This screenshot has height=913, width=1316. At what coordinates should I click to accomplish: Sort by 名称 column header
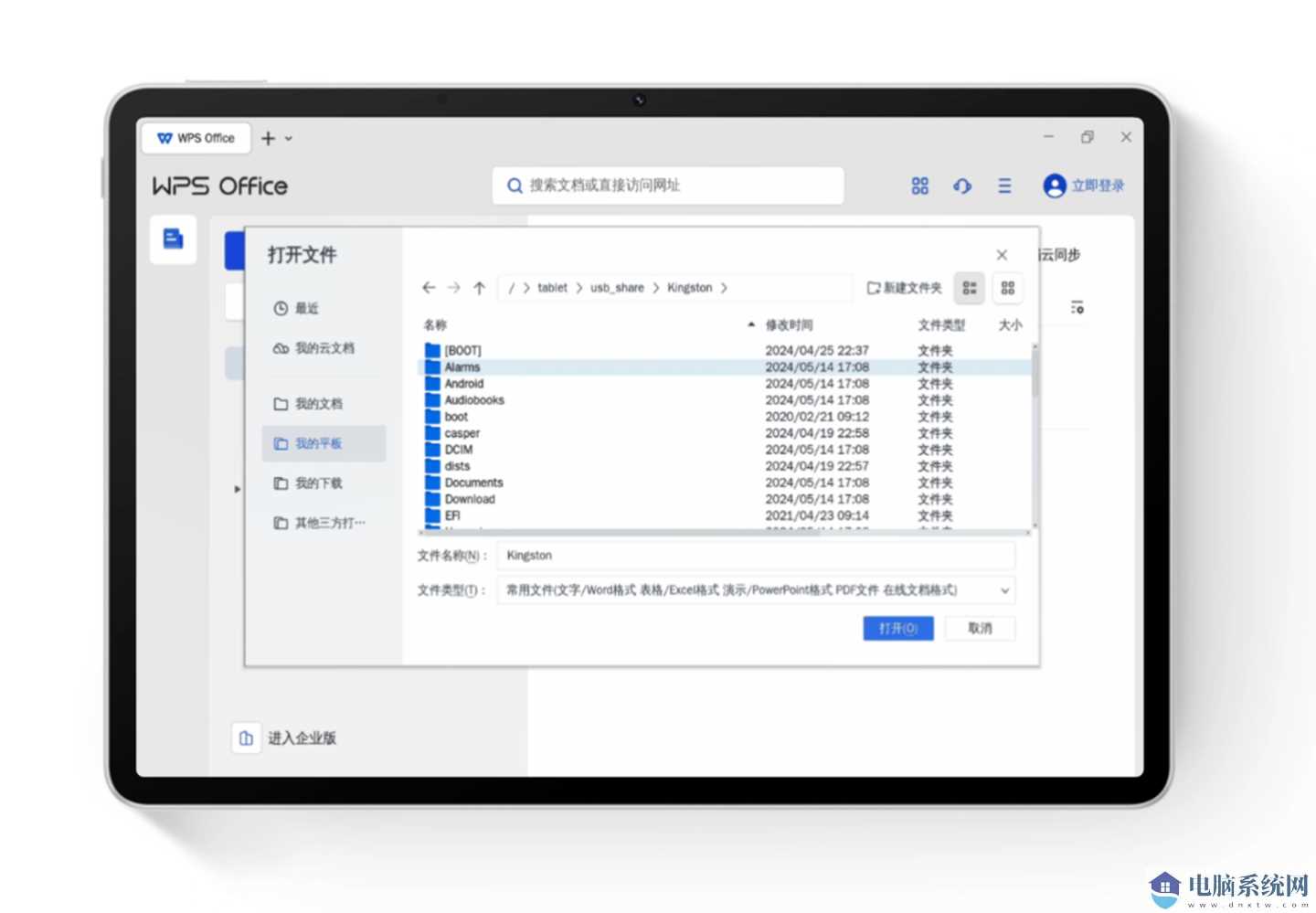(x=435, y=325)
